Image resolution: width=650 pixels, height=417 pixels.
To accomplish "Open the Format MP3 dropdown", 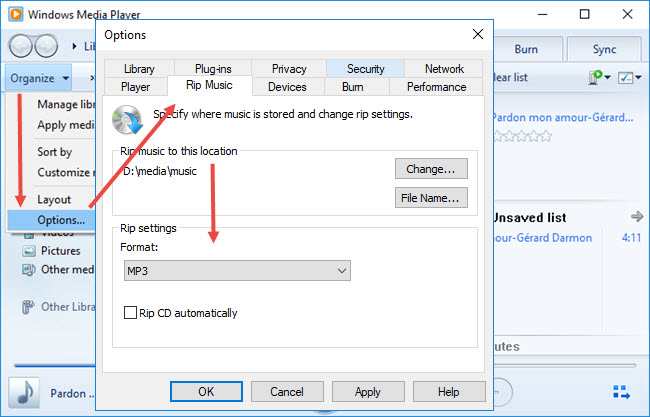I will pyautogui.click(x=237, y=271).
